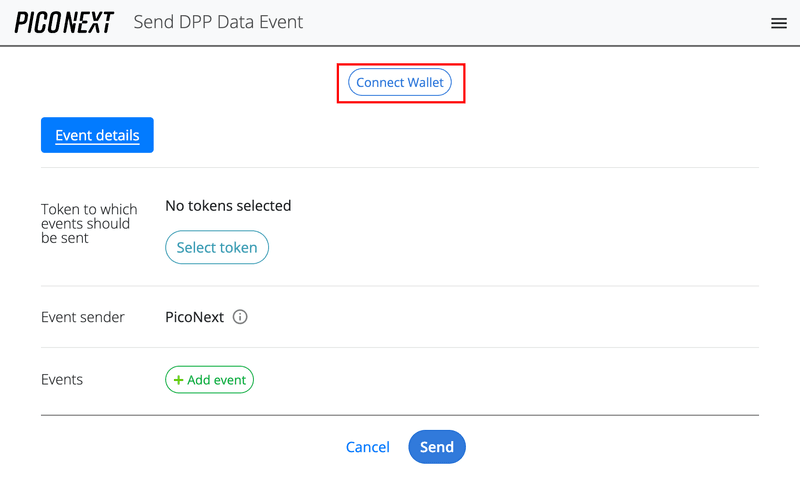Image resolution: width=800 pixels, height=499 pixels.
Task: Click the No tokens selected text
Action: coord(228,206)
